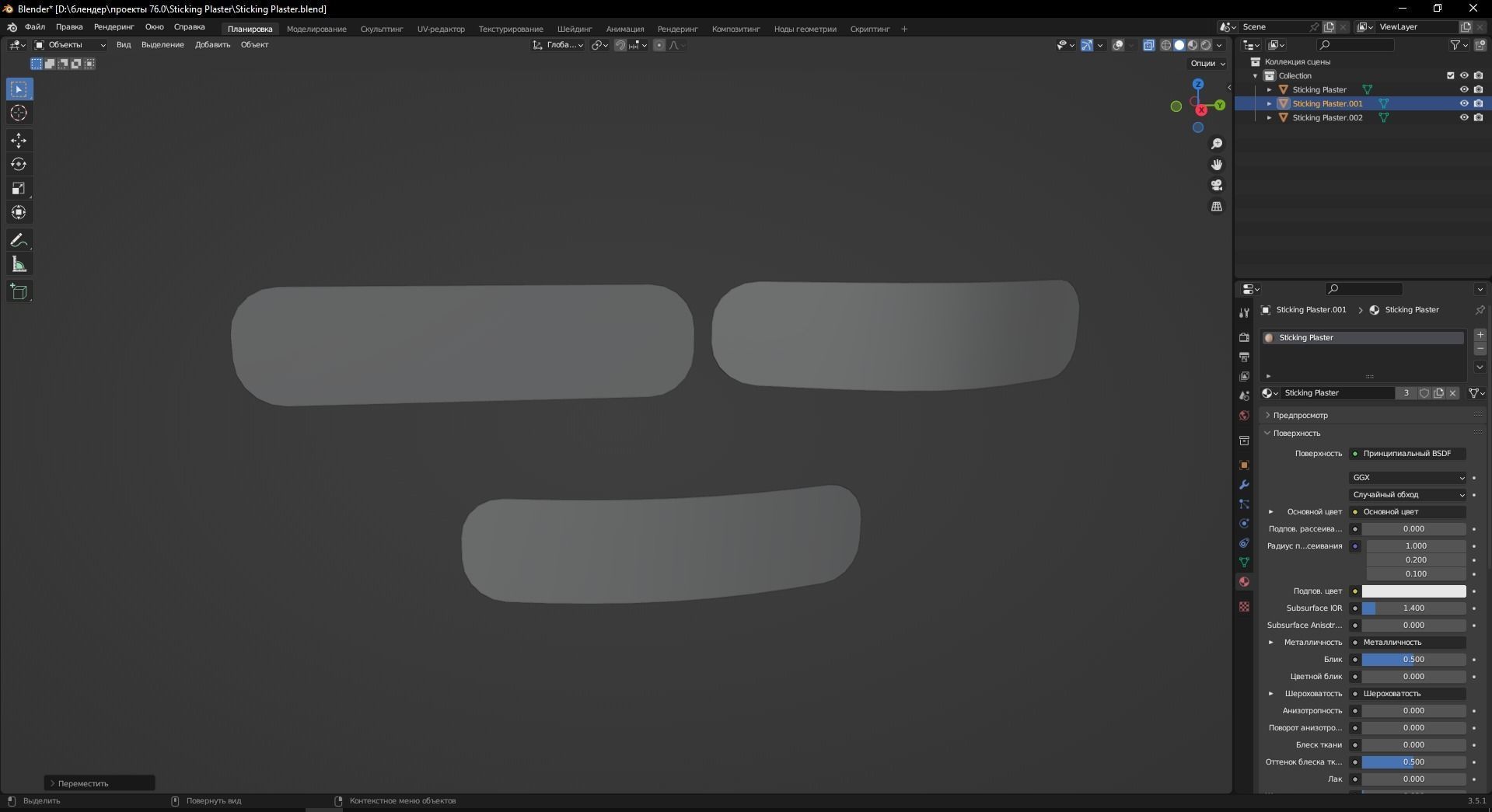1492x812 pixels.
Task: Switch orthographic/perspective grid icon
Action: pyautogui.click(x=1217, y=206)
